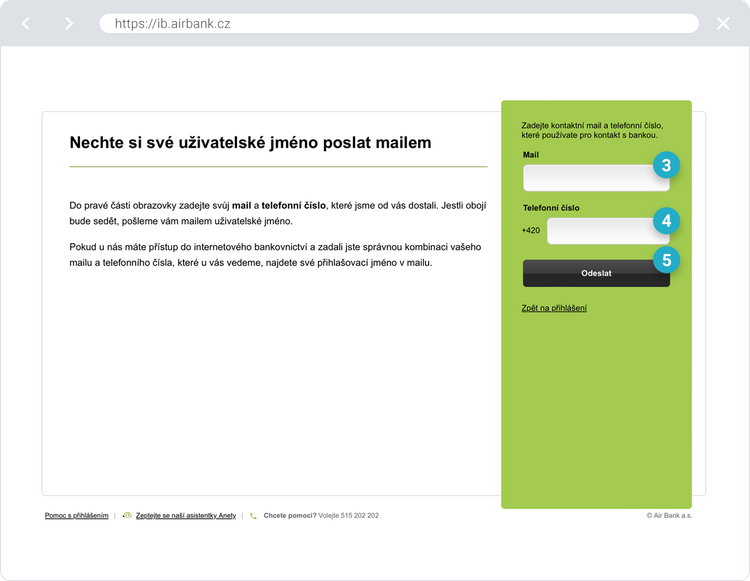Click the help line number 515 202 202
The height and width of the screenshot is (581, 750).
coord(358,516)
